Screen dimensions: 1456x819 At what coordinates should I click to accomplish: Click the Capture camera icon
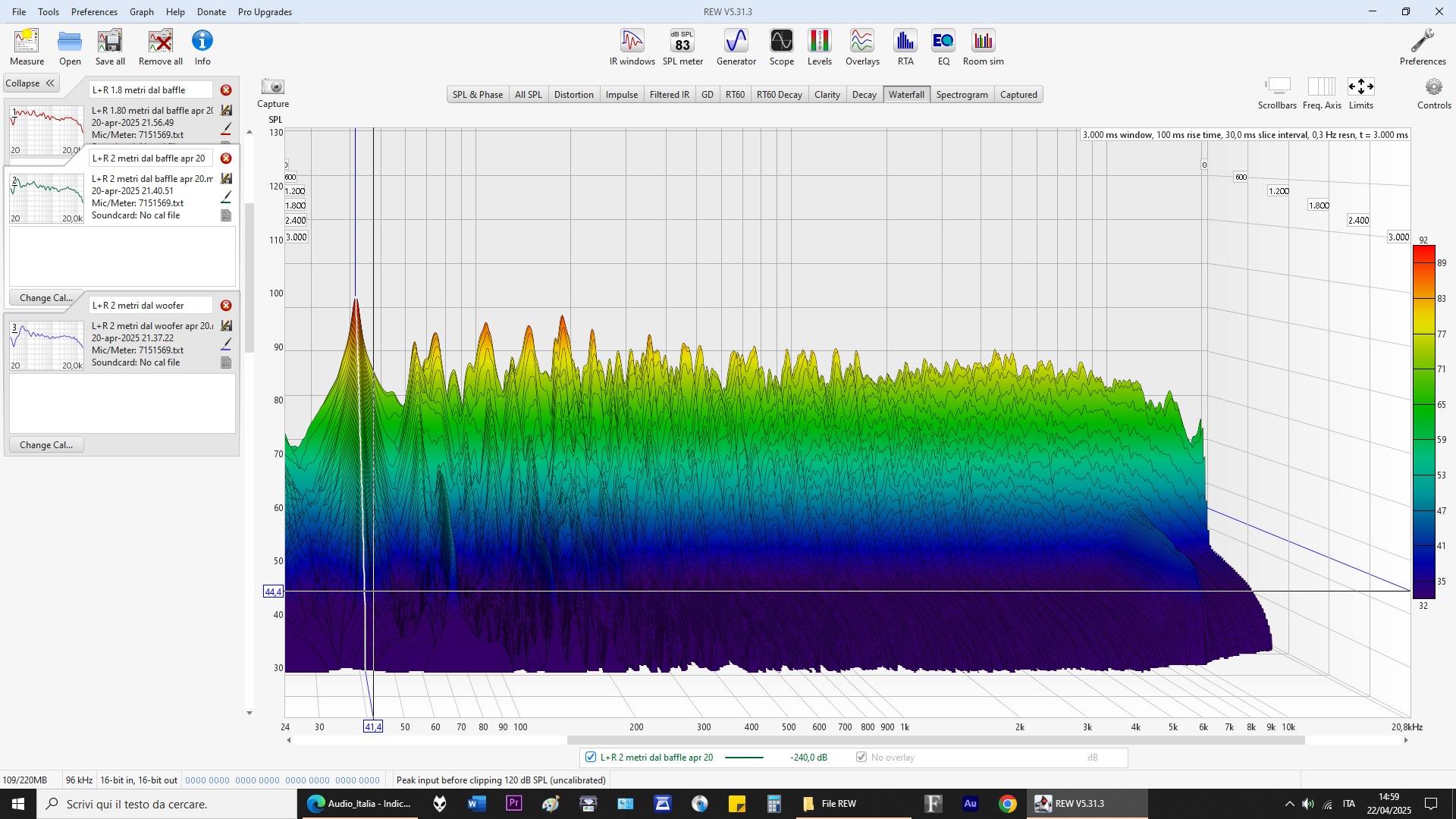pyautogui.click(x=272, y=87)
